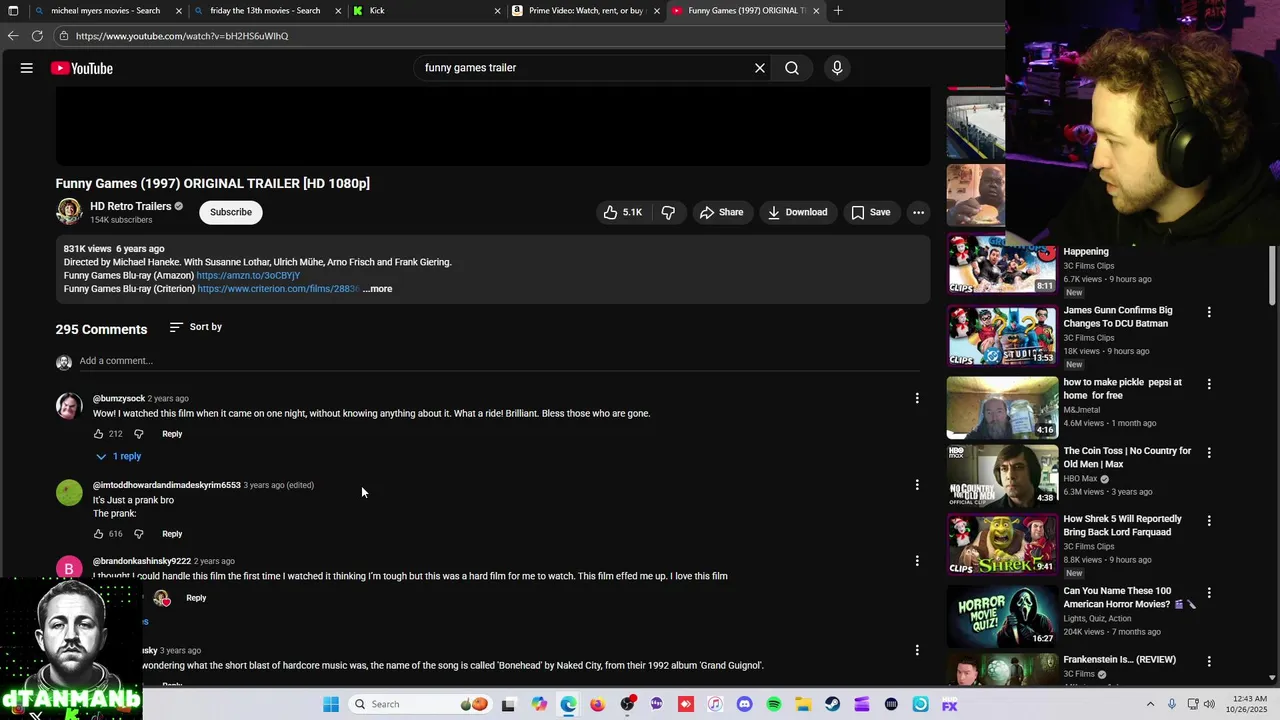Reply to @imtoddhowardandimadeskyrim6553's comment

click(x=172, y=534)
